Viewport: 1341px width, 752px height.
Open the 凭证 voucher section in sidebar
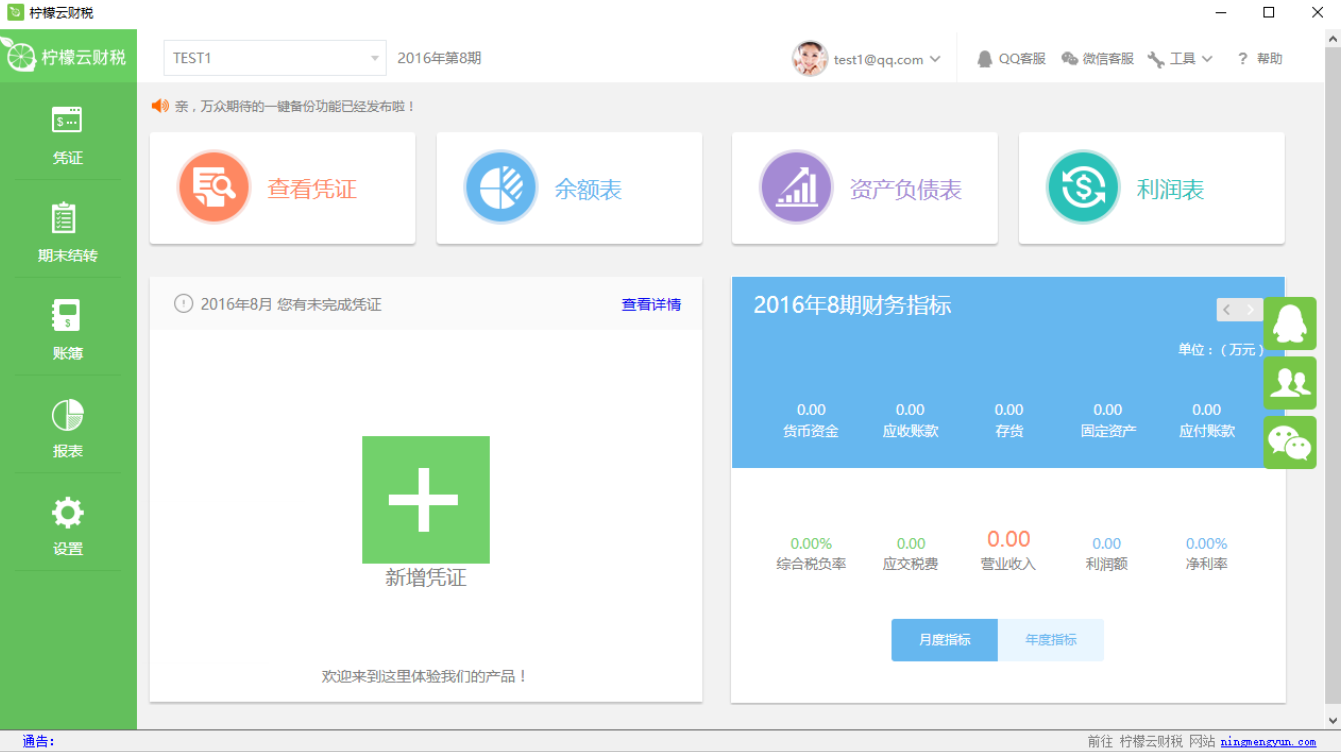pos(66,135)
